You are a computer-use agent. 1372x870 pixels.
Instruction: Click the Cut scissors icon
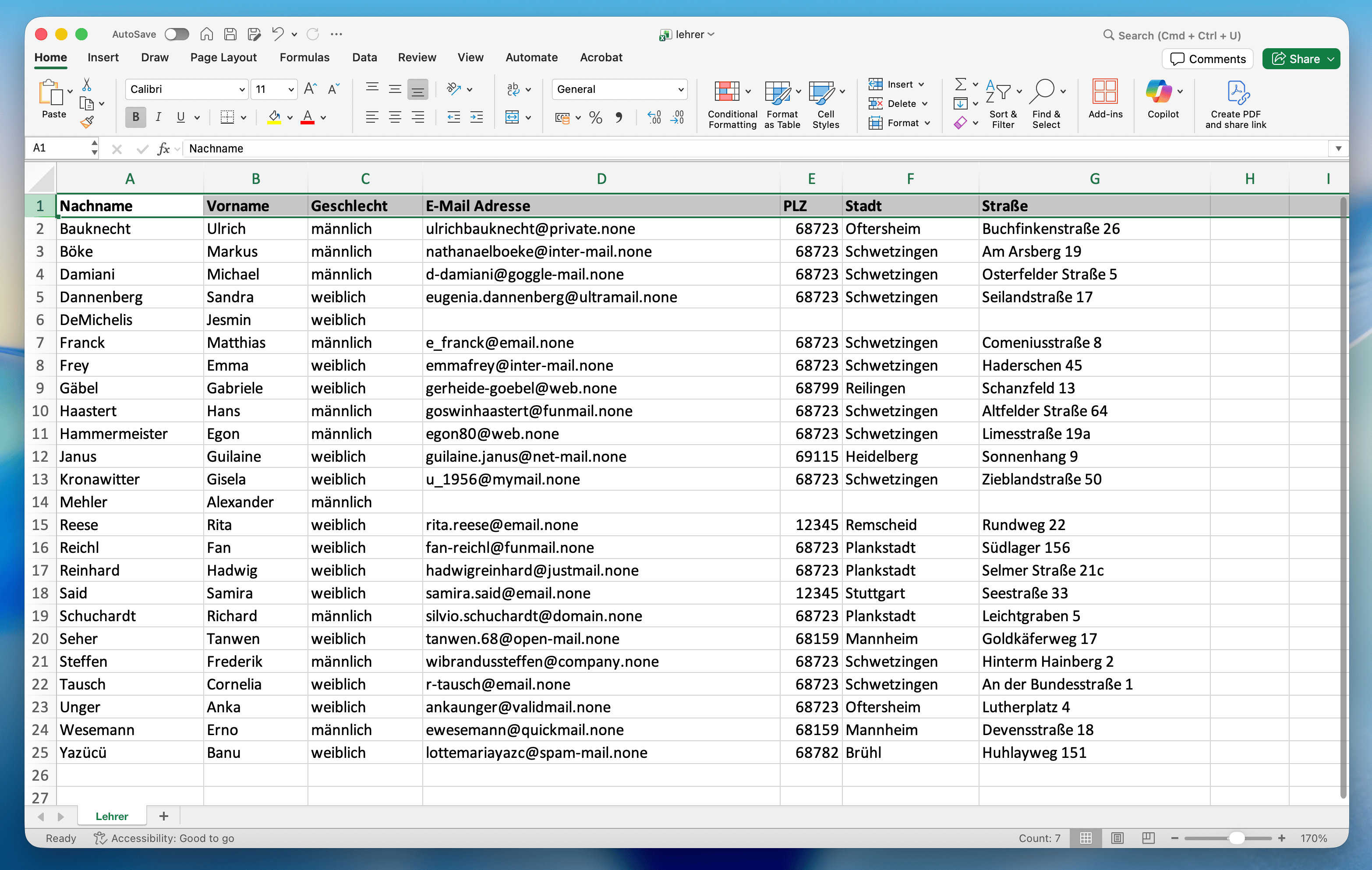point(87,85)
